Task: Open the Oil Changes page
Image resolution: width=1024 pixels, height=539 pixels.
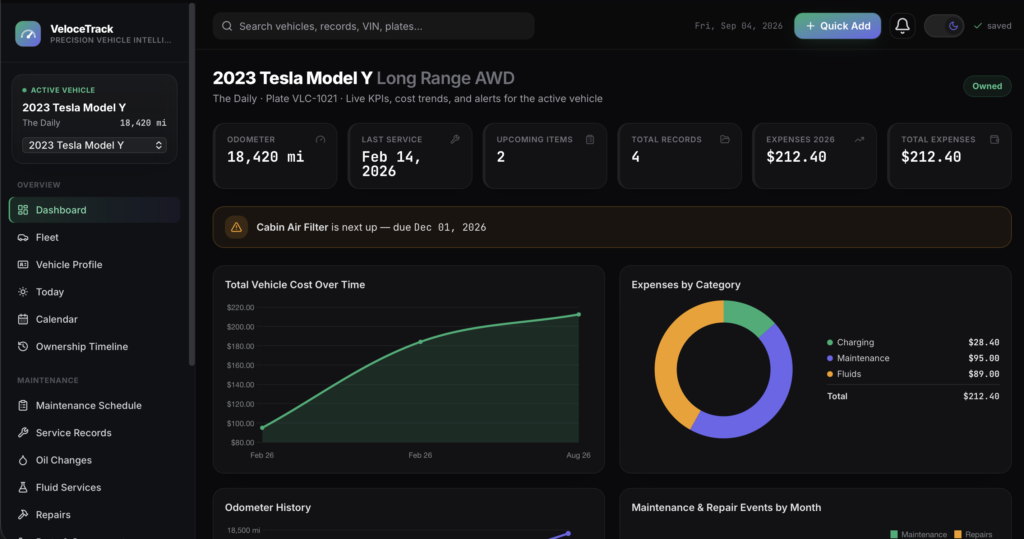Action: coord(95,460)
